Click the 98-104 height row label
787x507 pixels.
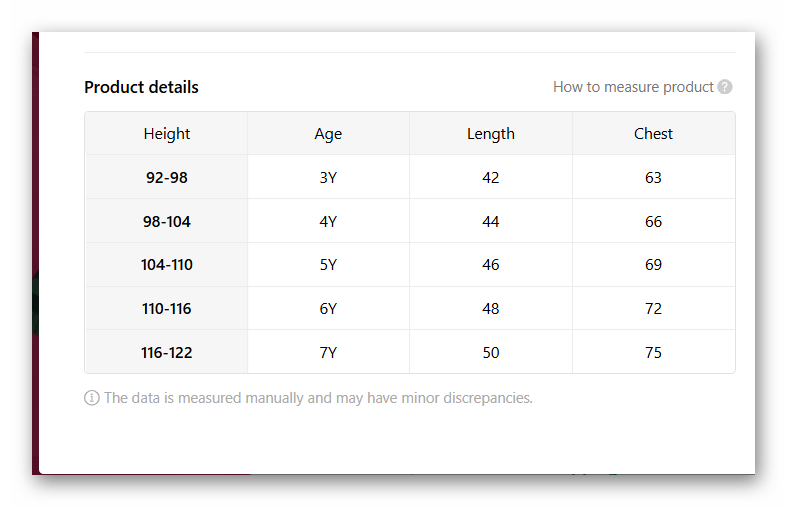click(167, 222)
